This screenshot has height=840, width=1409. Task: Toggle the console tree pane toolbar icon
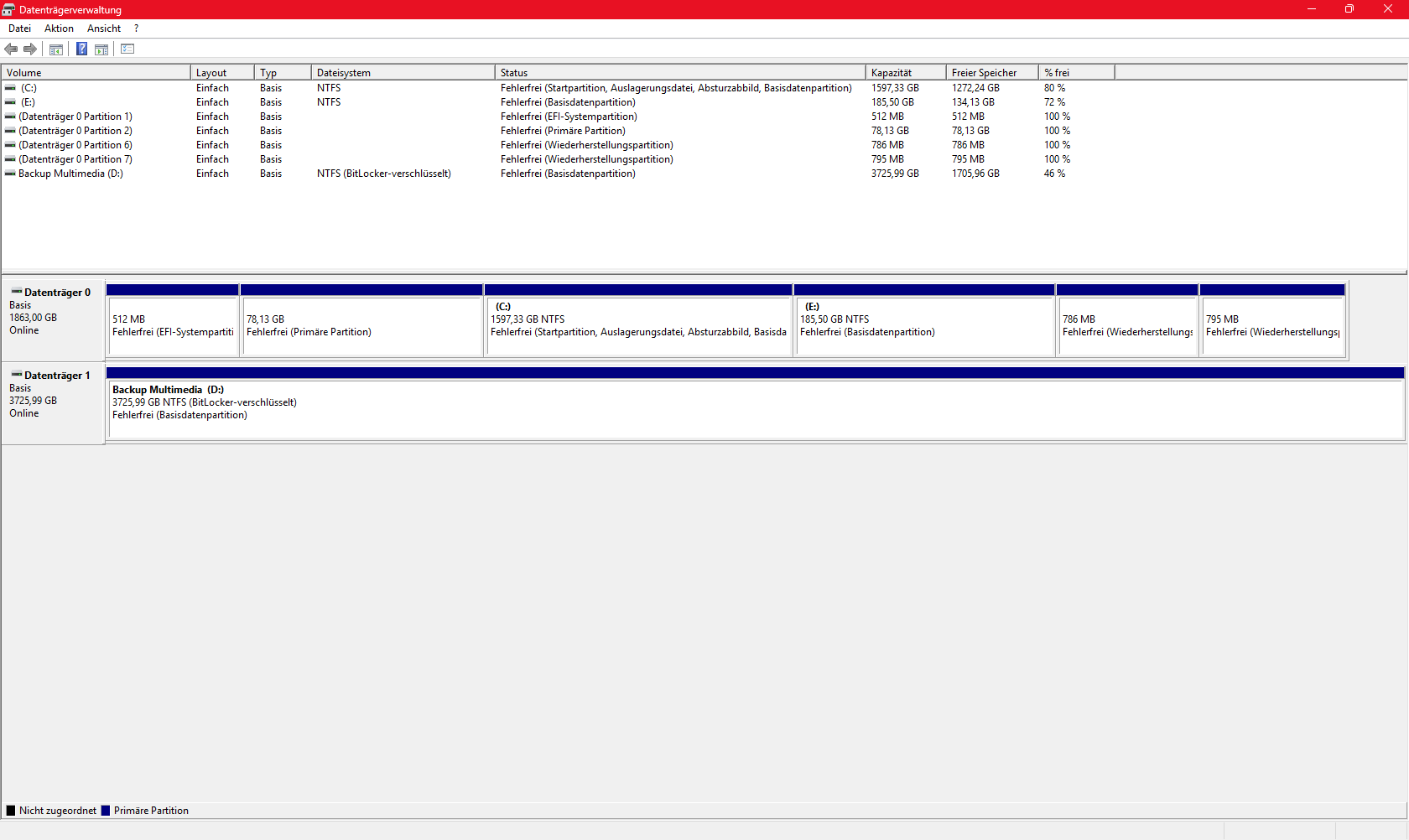click(x=56, y=49)
